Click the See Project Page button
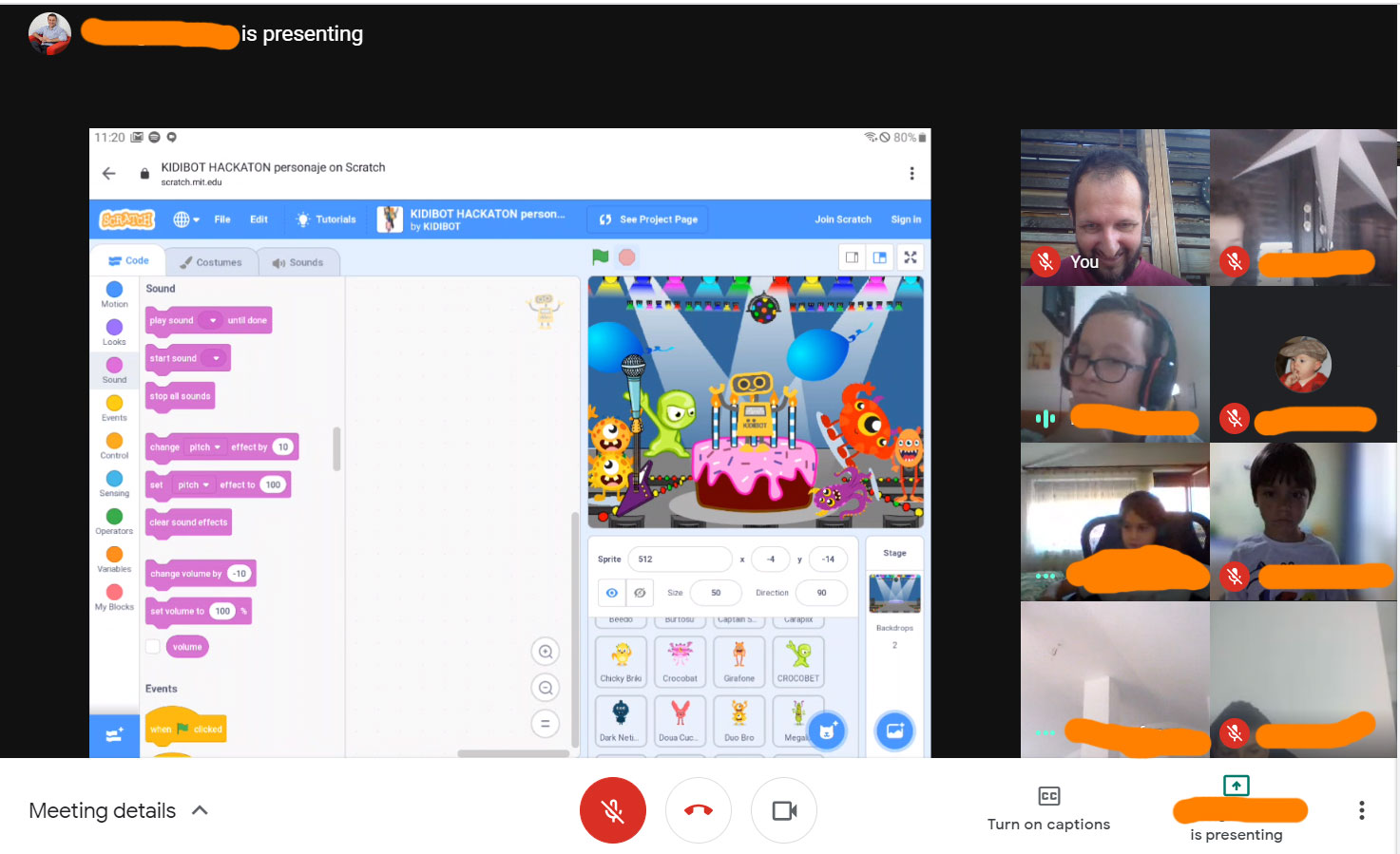 [649, 219]
